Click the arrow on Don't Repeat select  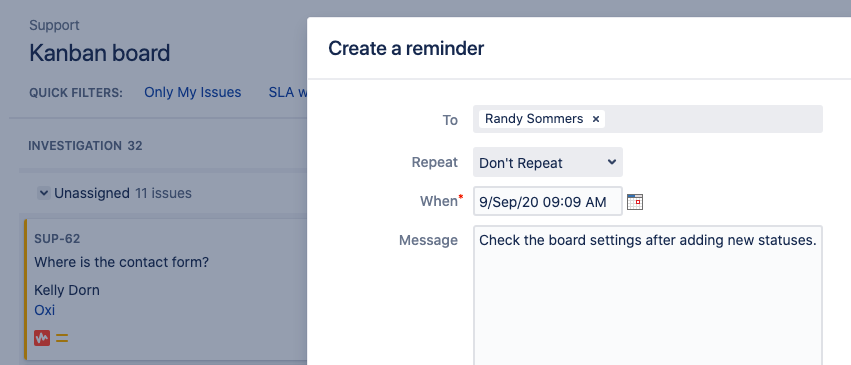612,162
